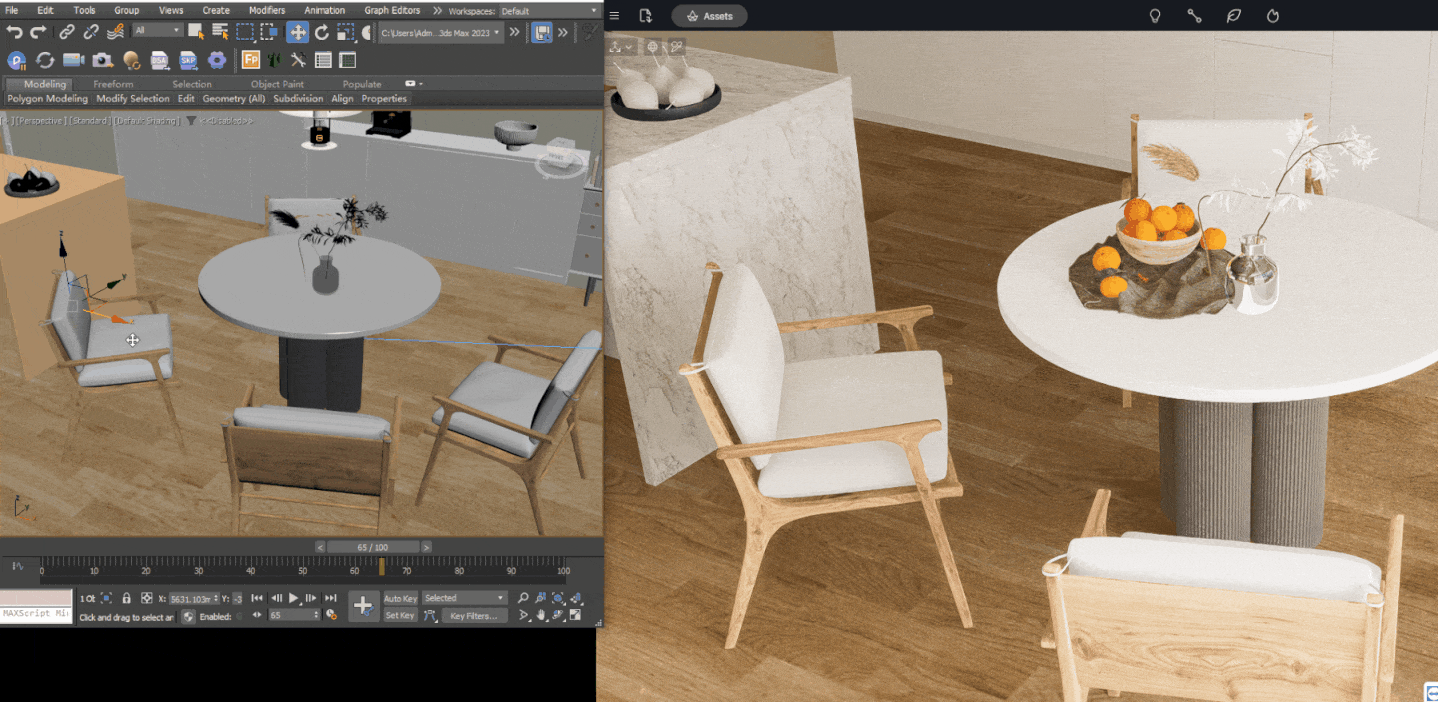The image size is (1438, 702).
Task: Click the time slider at 65 / 100
Action: tap(373, 547)
